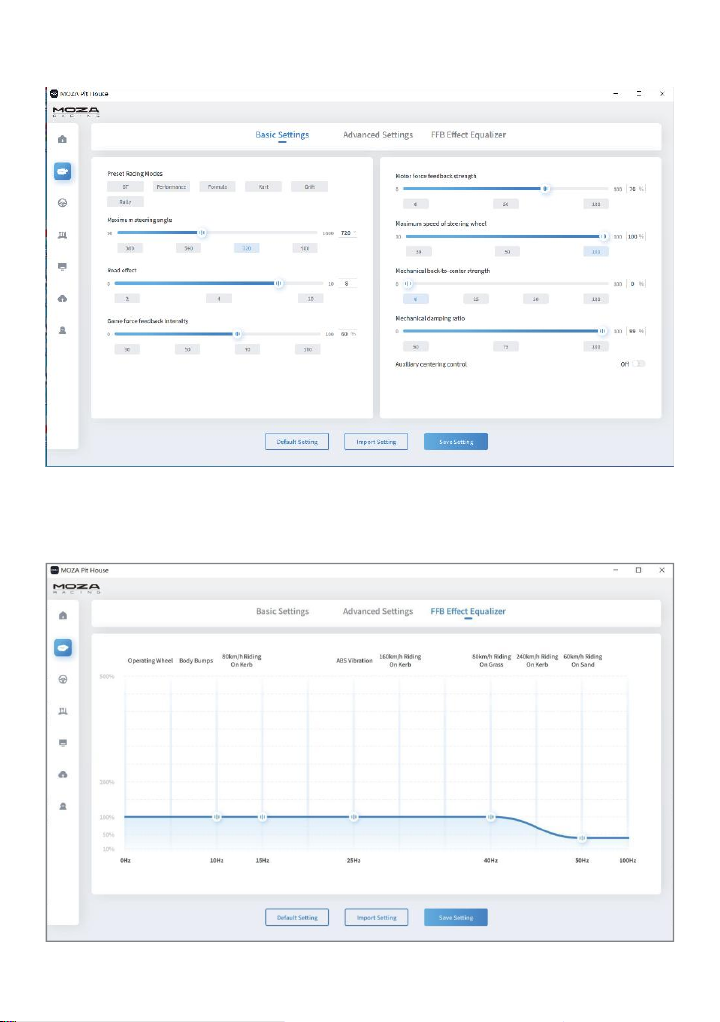Toggle the Auxiliary centering control switch
This screenshot has width=720, height=1022.
click(638, 364)
